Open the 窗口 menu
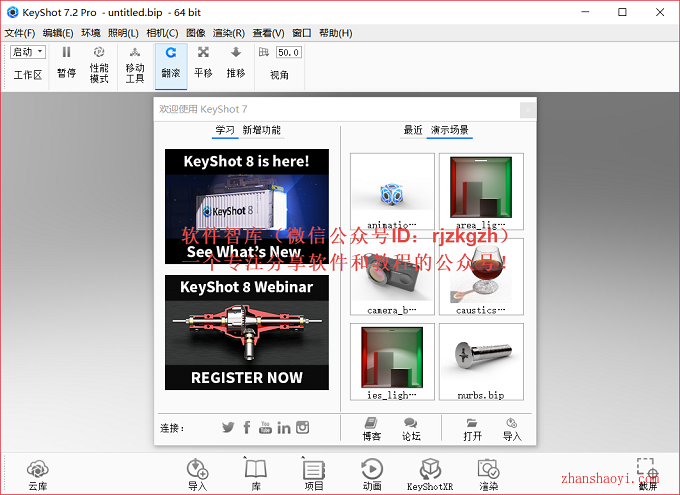Viewport: 680px width, 495px height. (301, 33)
